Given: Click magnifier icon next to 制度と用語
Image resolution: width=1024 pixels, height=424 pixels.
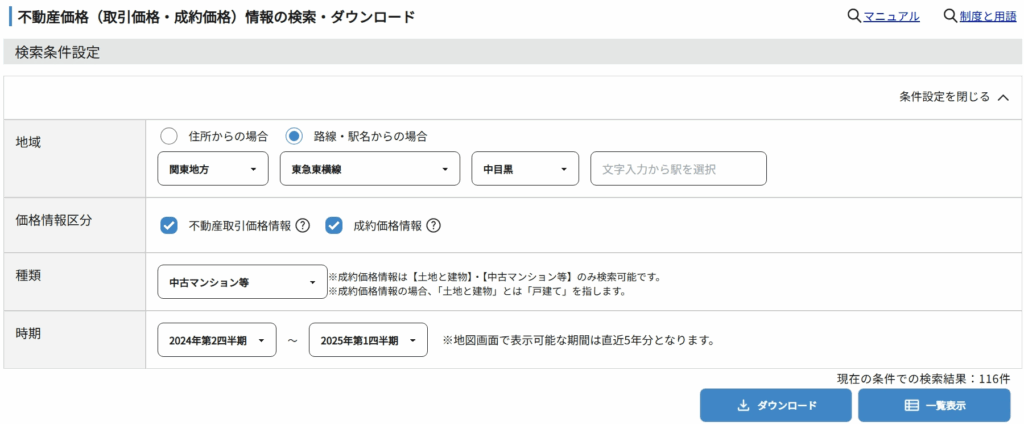Looking at the screenshot, I should [950, 16].
